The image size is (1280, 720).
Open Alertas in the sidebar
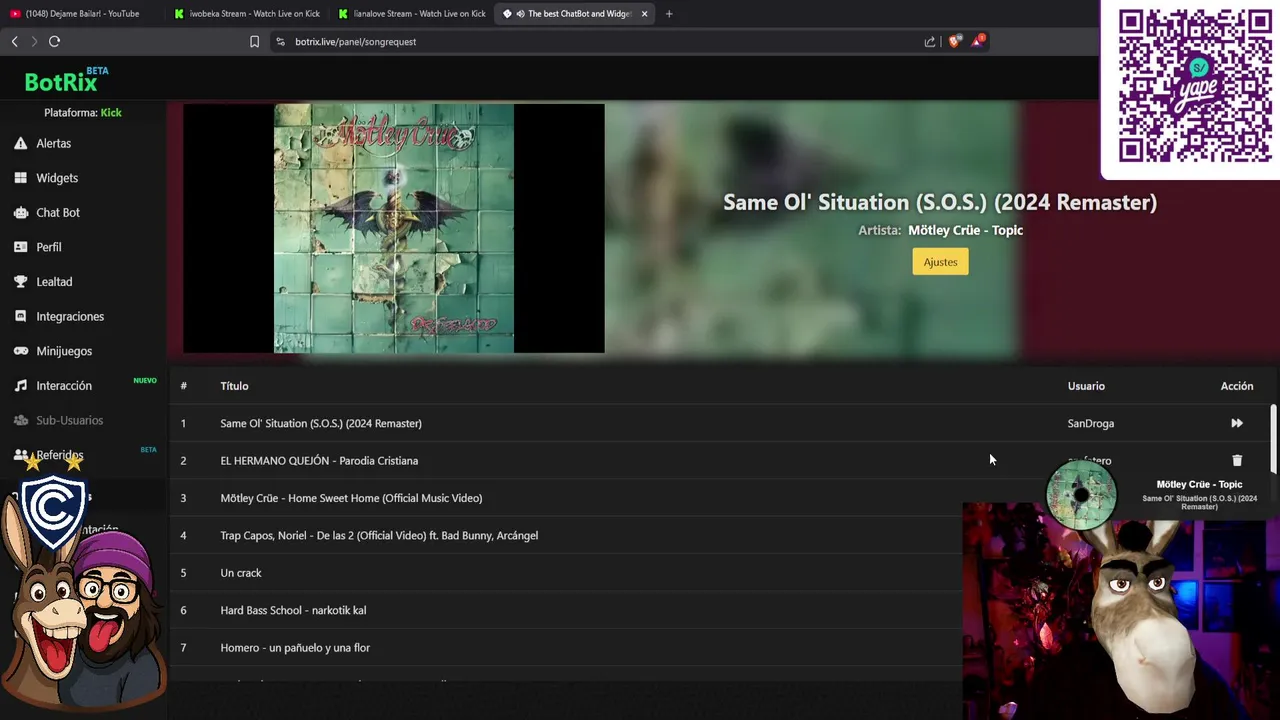tap(53, 143)
